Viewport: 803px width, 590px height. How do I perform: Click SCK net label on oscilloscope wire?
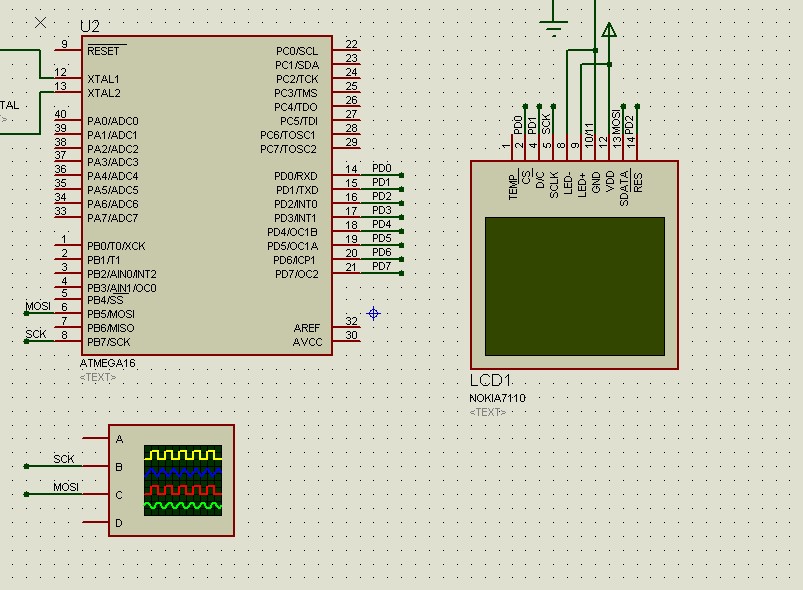click(64, 459)
